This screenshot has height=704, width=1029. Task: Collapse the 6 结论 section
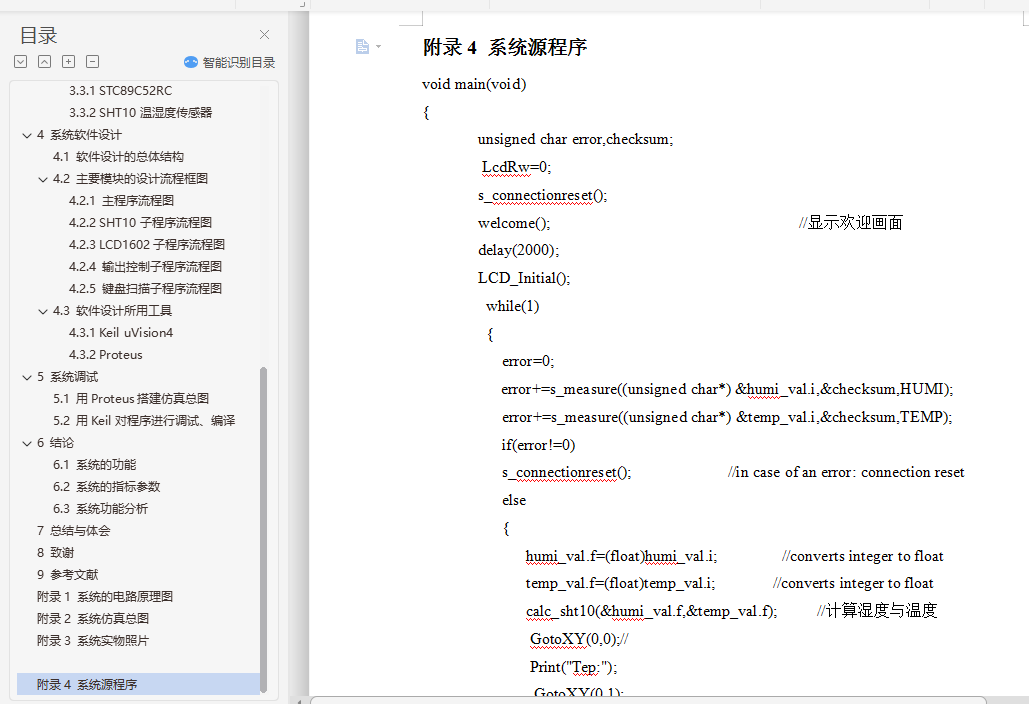(x=27, y=444)
